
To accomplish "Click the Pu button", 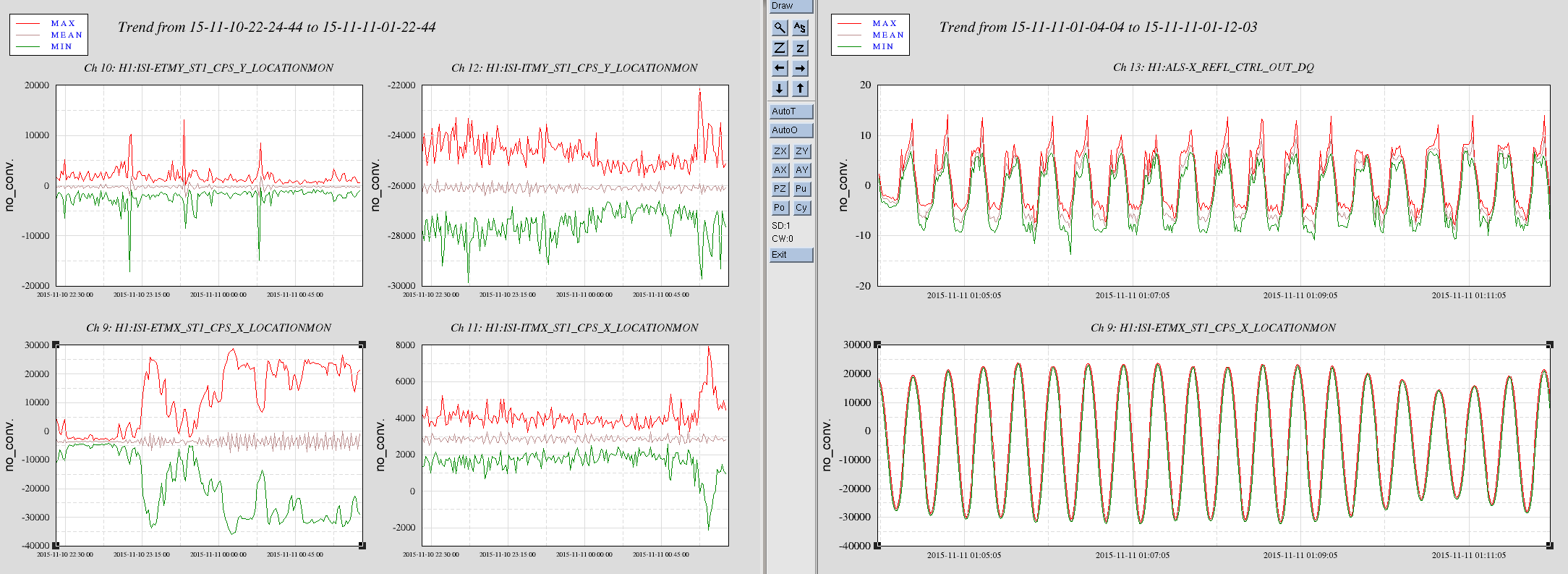I will click(802, 189).
